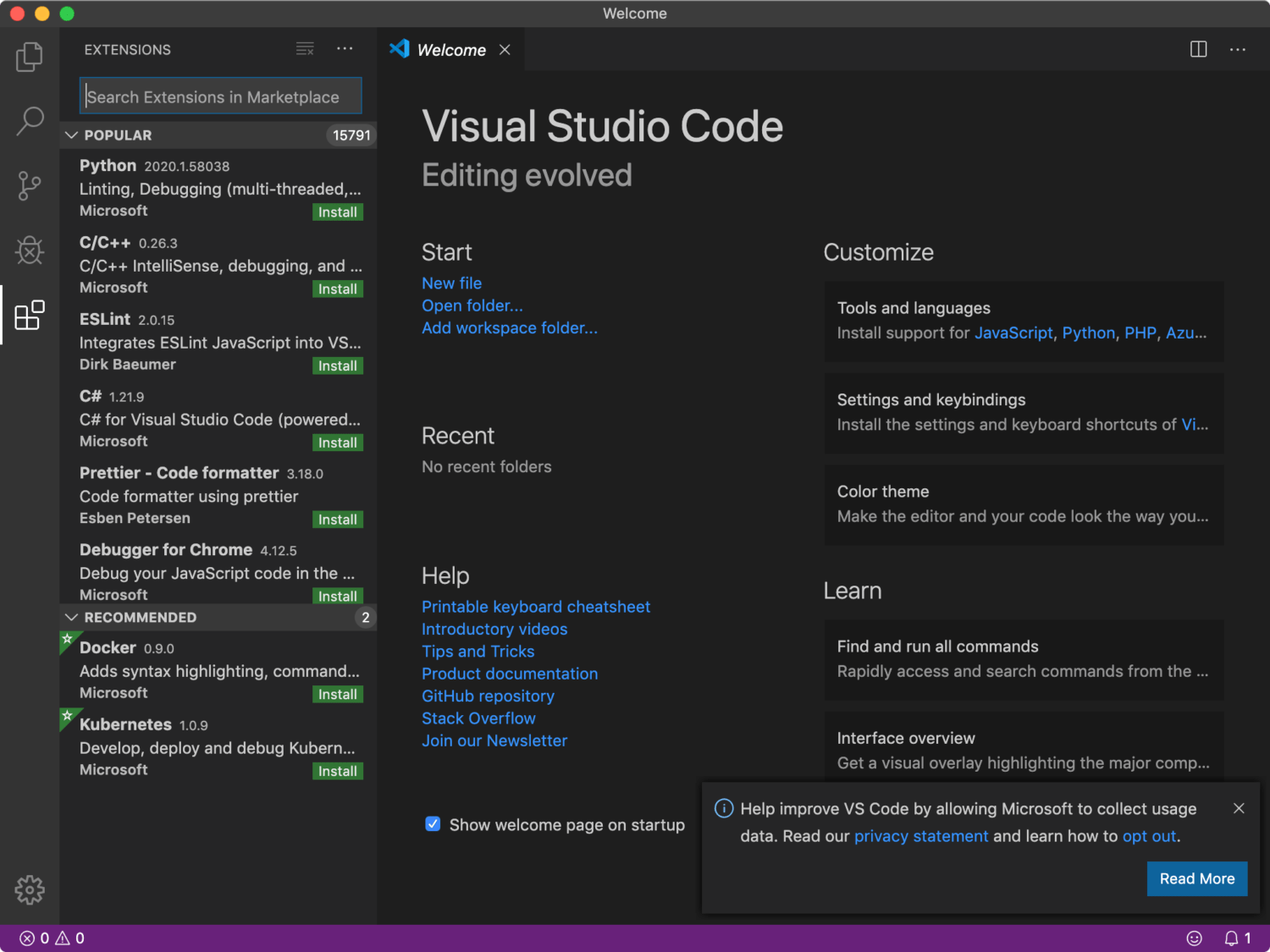Open the Explorer view in activity bar
The image size is (1270, 952).
point(30,57)
